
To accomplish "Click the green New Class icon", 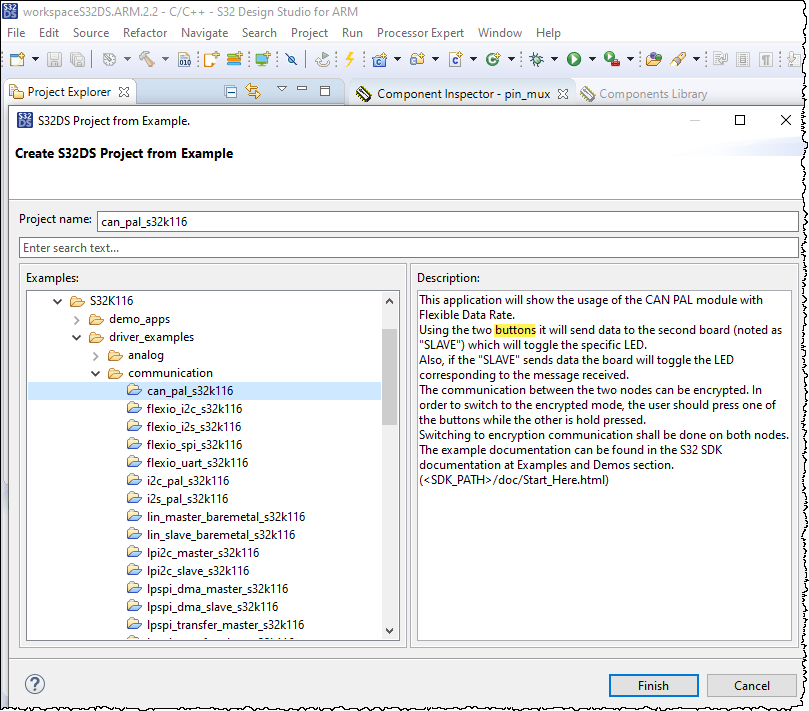I will (493, 59).
